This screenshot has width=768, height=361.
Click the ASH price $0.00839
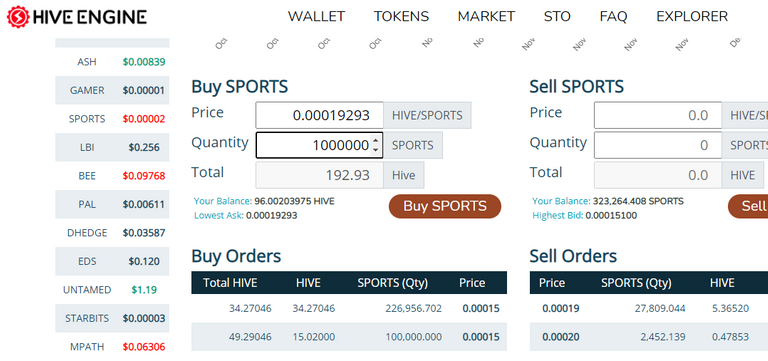tap(144, 62)
